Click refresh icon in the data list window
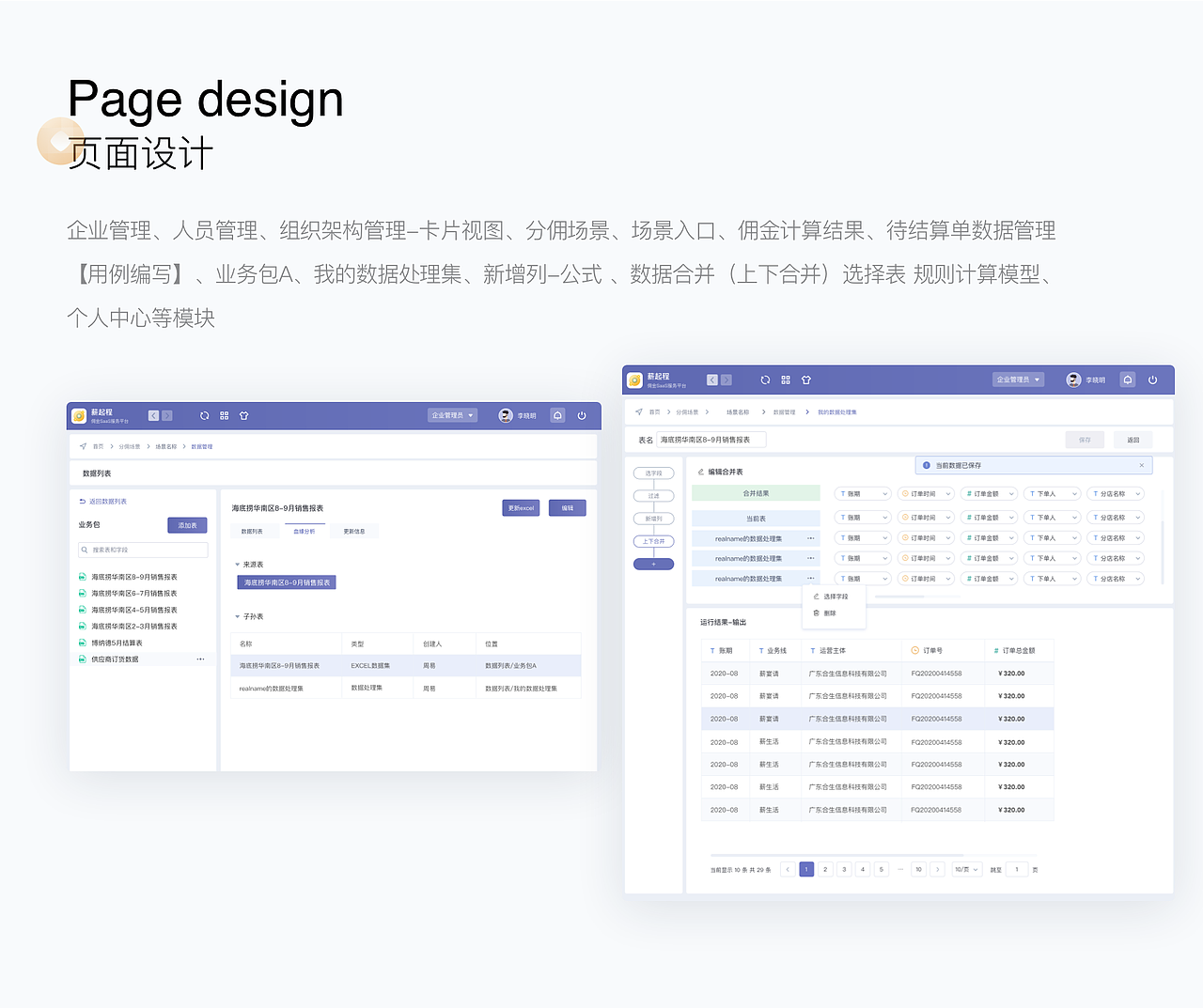Image resolution: width=1203 pixels, height=1008 pixels. point(204,415)
